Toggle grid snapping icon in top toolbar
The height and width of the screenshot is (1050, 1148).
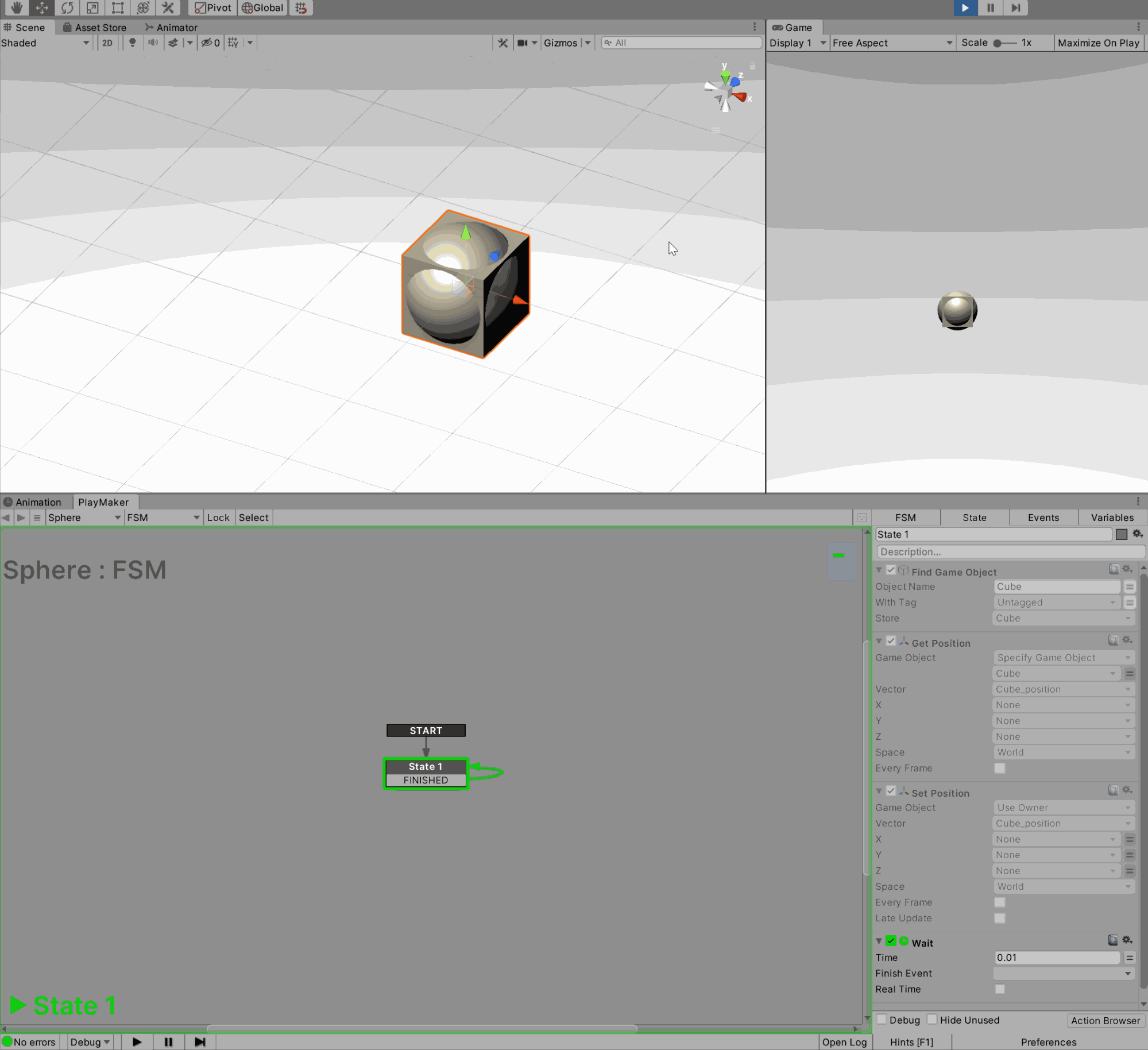point(301,7)
